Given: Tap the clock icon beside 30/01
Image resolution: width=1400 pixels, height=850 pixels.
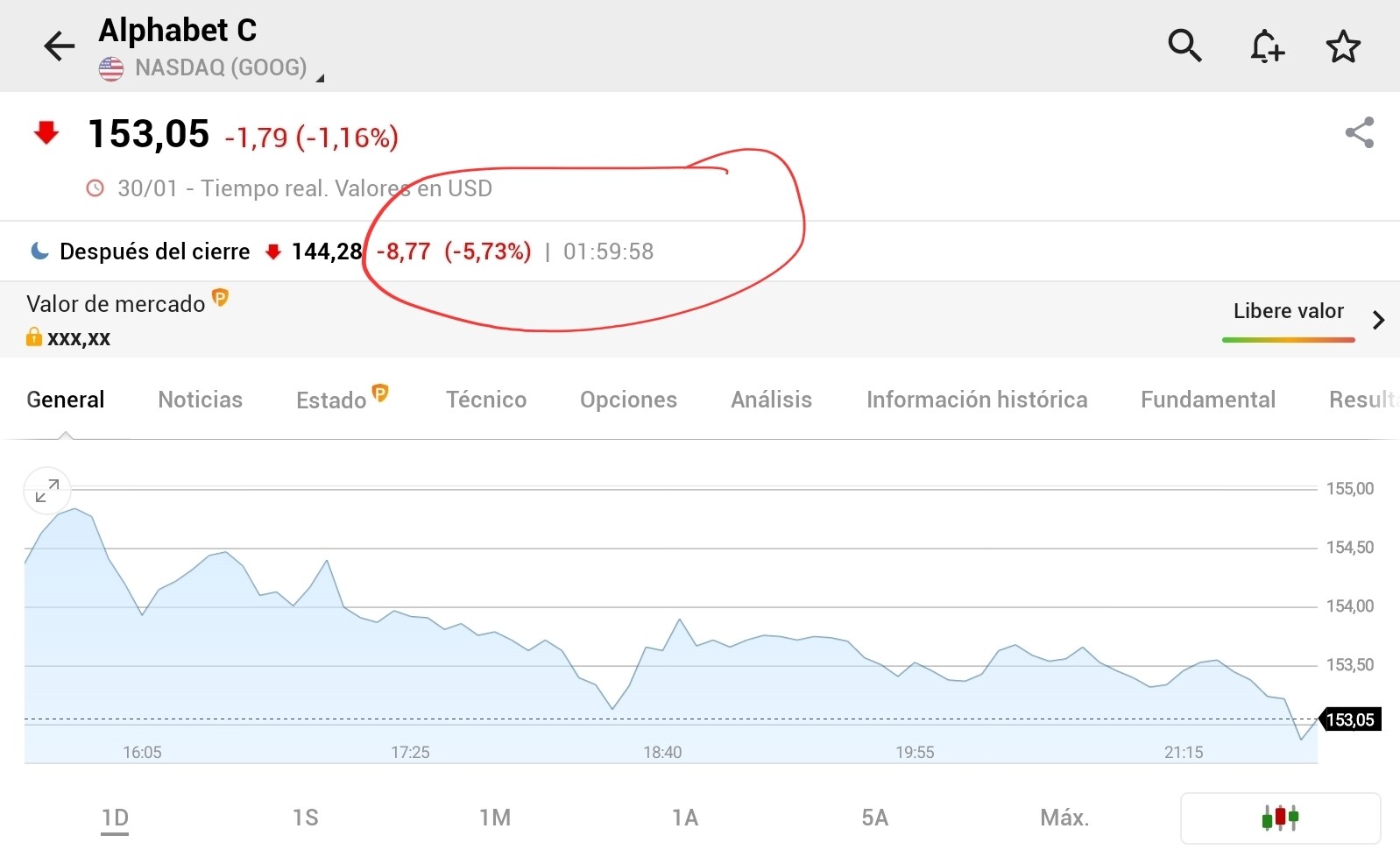Looking at the screenshot, I should [95, 188].
